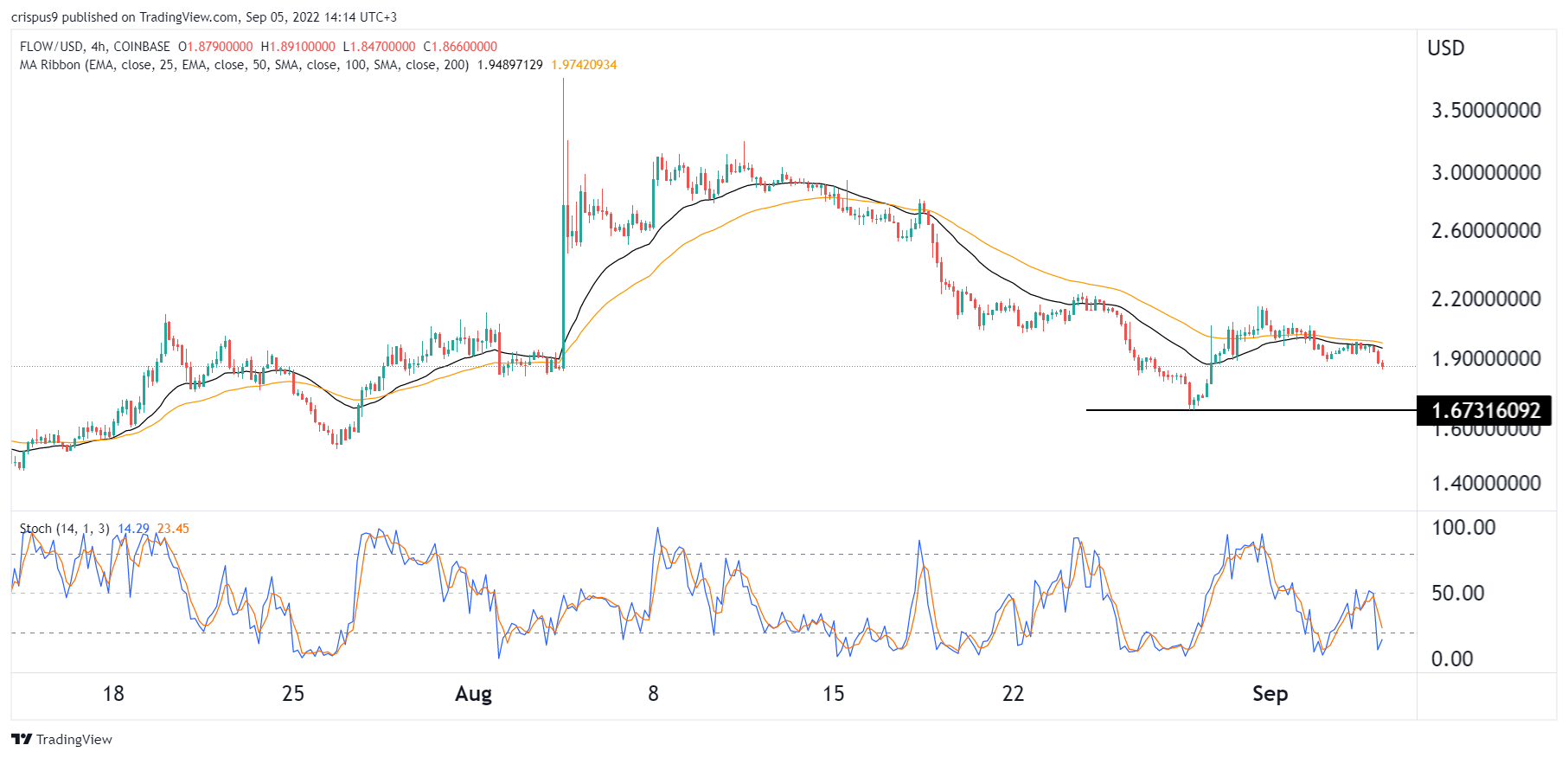Click the COINBASE exchange label

[142, 47]
